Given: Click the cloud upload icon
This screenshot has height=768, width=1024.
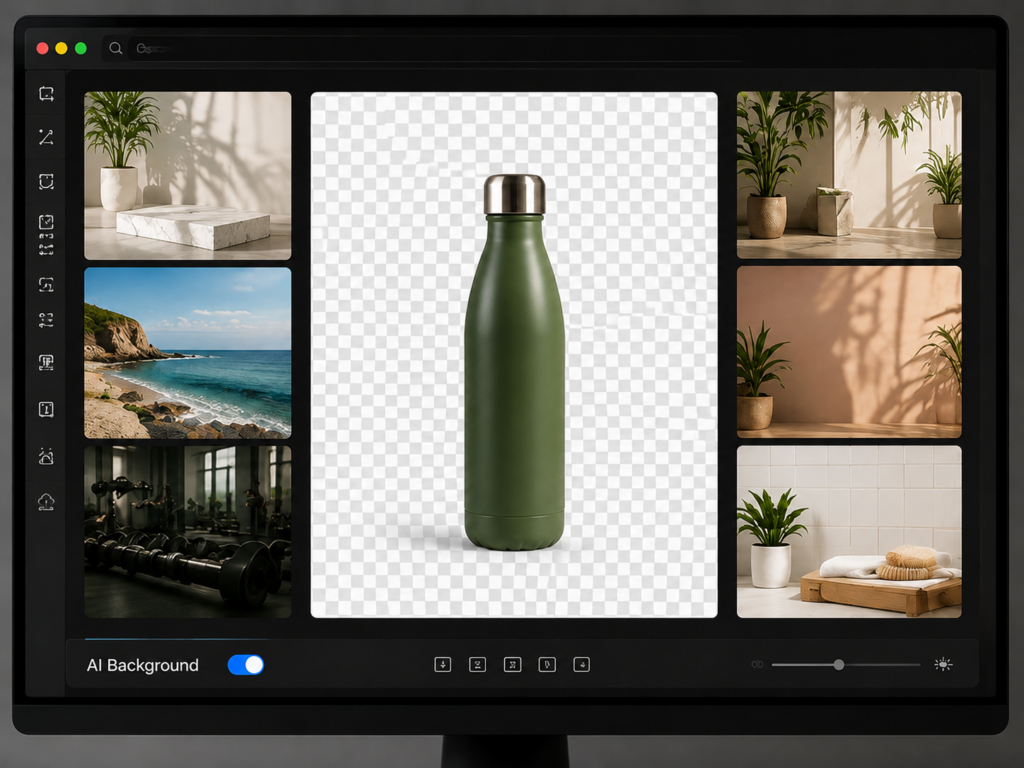Looking at the screenshot, I should click(46, 502).
